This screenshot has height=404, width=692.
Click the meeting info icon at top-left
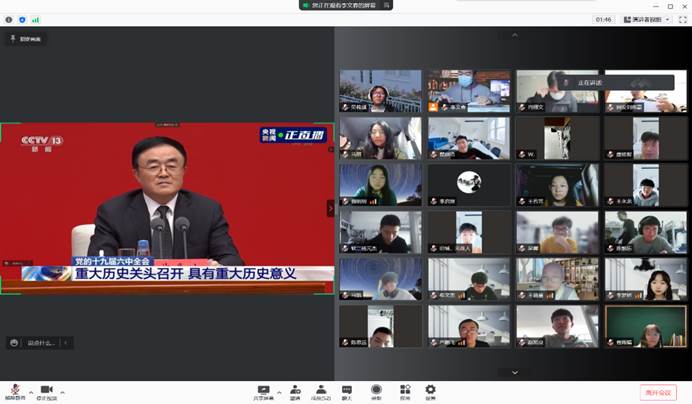click(x=7, y=19)
